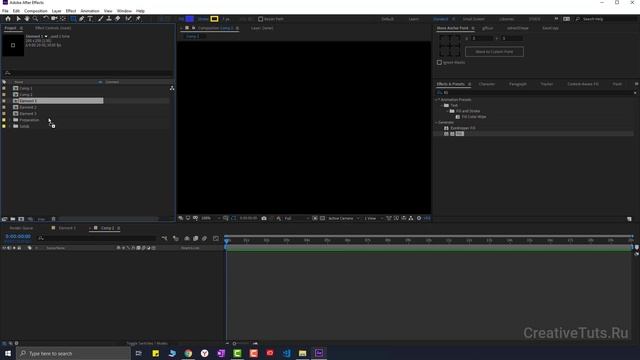
Task: Expand the Solids folder in Project panel
Action: [10, 126]
